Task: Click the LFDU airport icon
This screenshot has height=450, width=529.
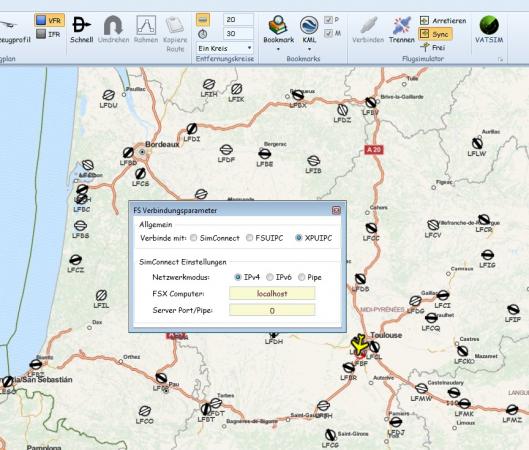Action: (x=109, y=95)
